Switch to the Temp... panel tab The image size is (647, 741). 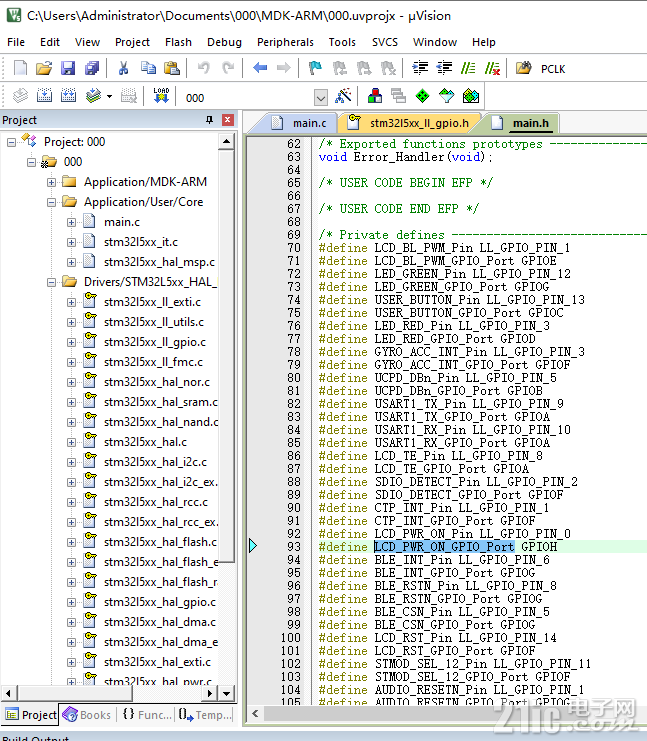pos(206,715)
